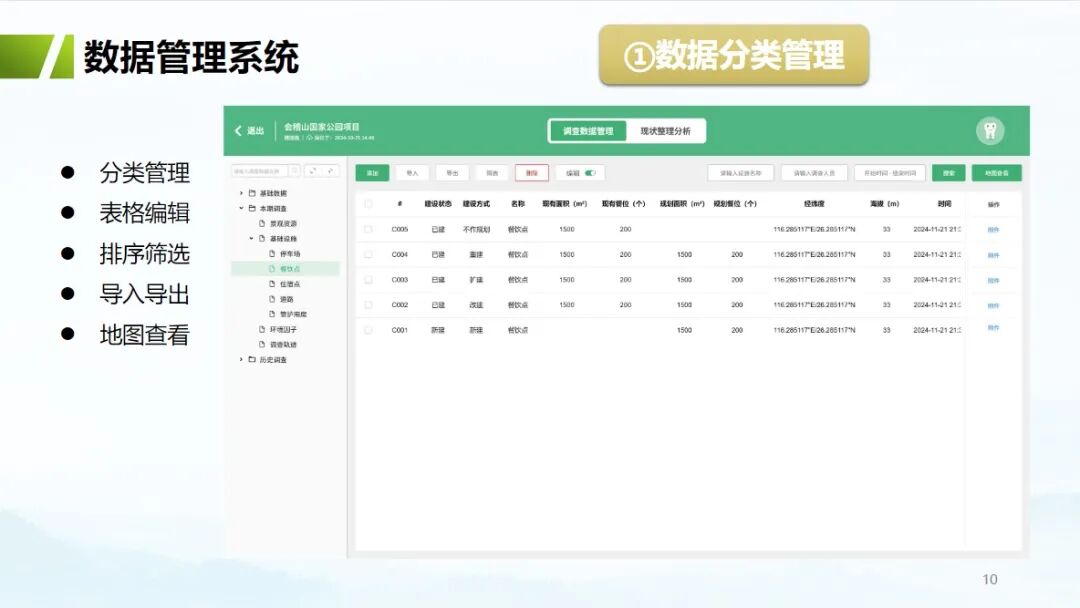
Task: Click the operation link in row C004
Action: [x=993, y=255]
